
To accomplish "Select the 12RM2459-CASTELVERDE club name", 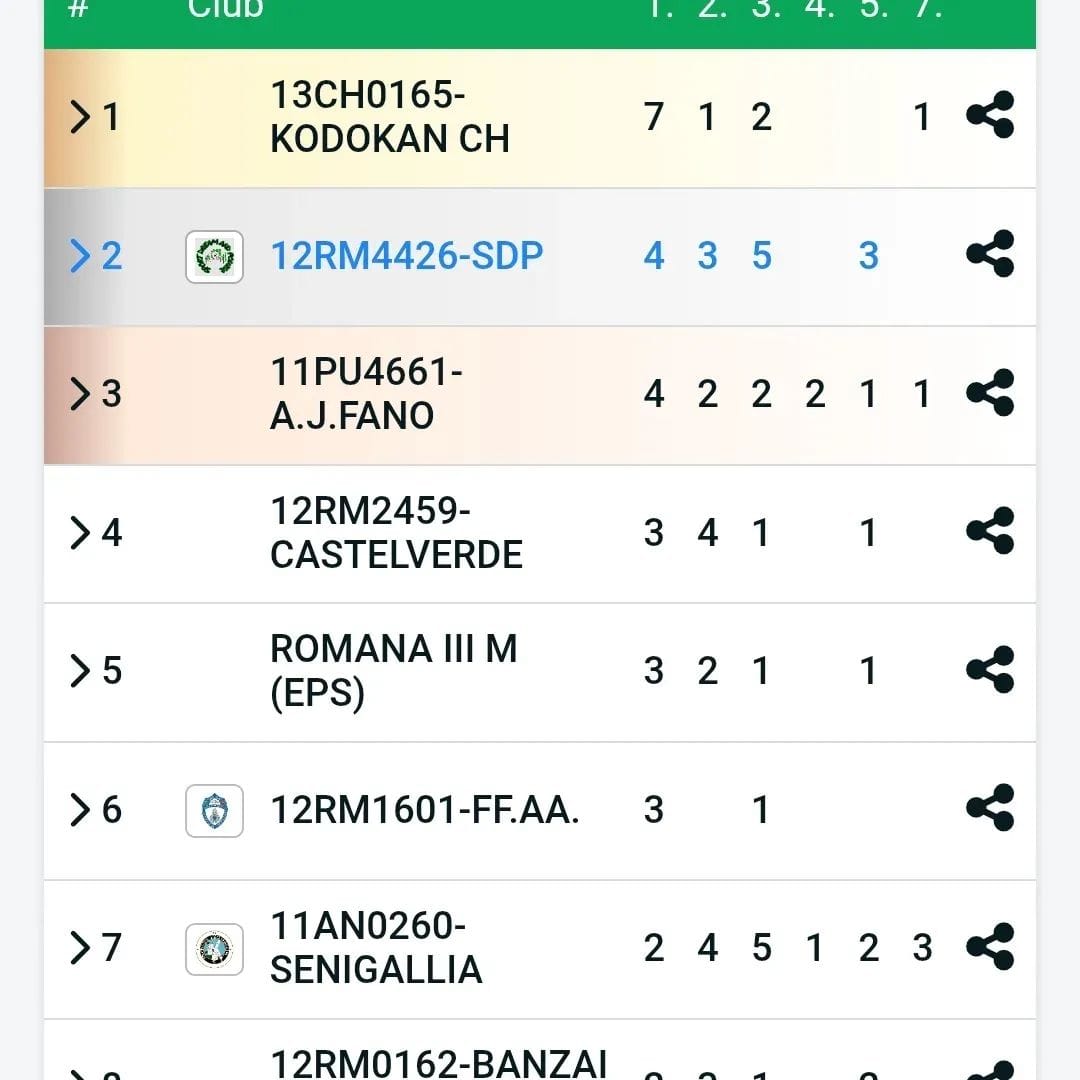I will [x=396, y=532].
